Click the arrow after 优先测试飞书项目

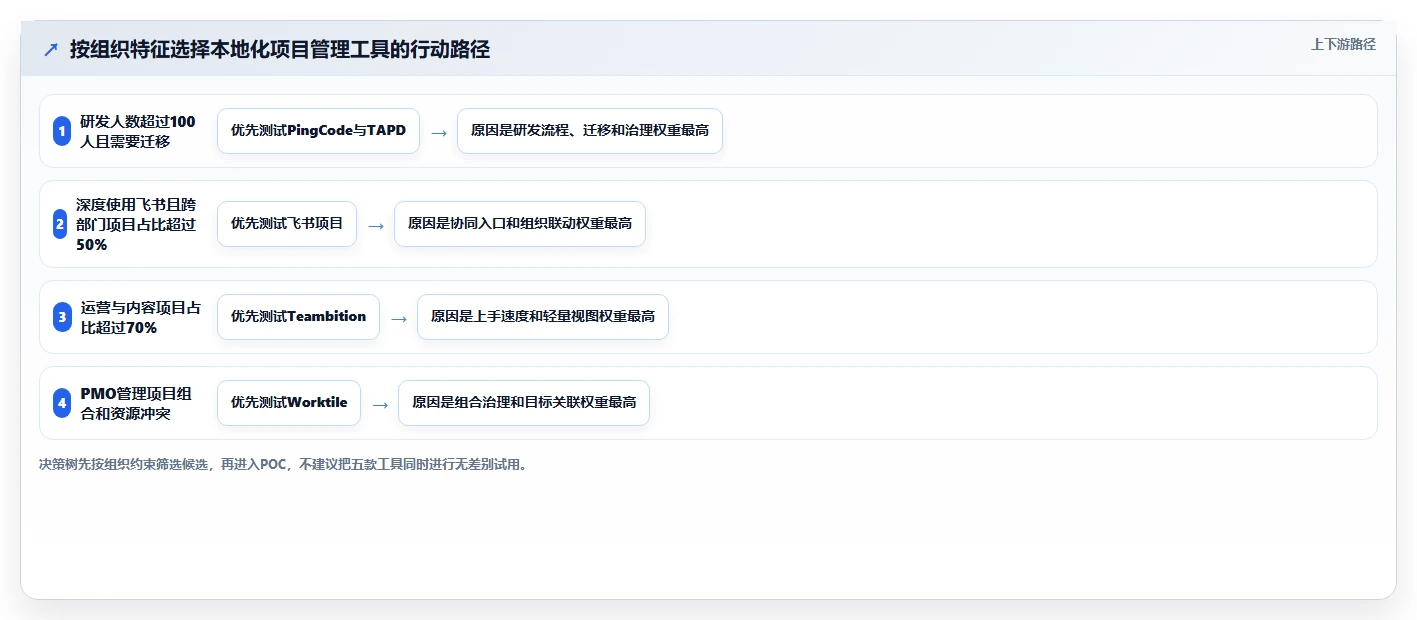point(376,225)
